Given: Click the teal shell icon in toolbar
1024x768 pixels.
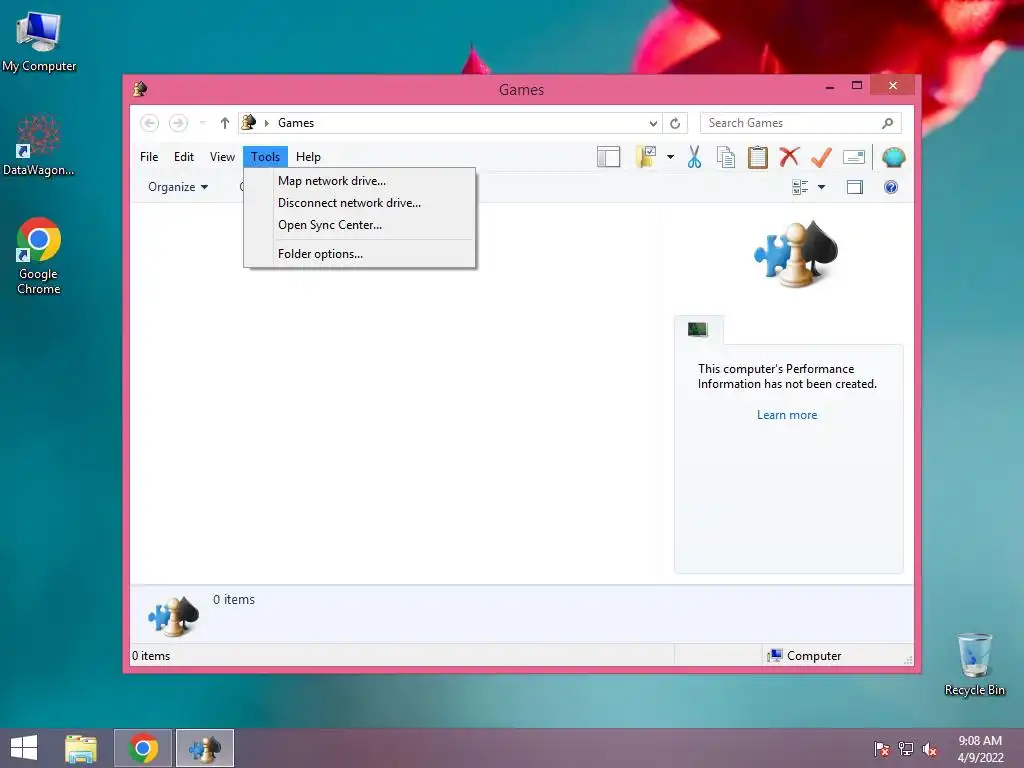Looking at the screenshot, I should click(x=893, y=157).
